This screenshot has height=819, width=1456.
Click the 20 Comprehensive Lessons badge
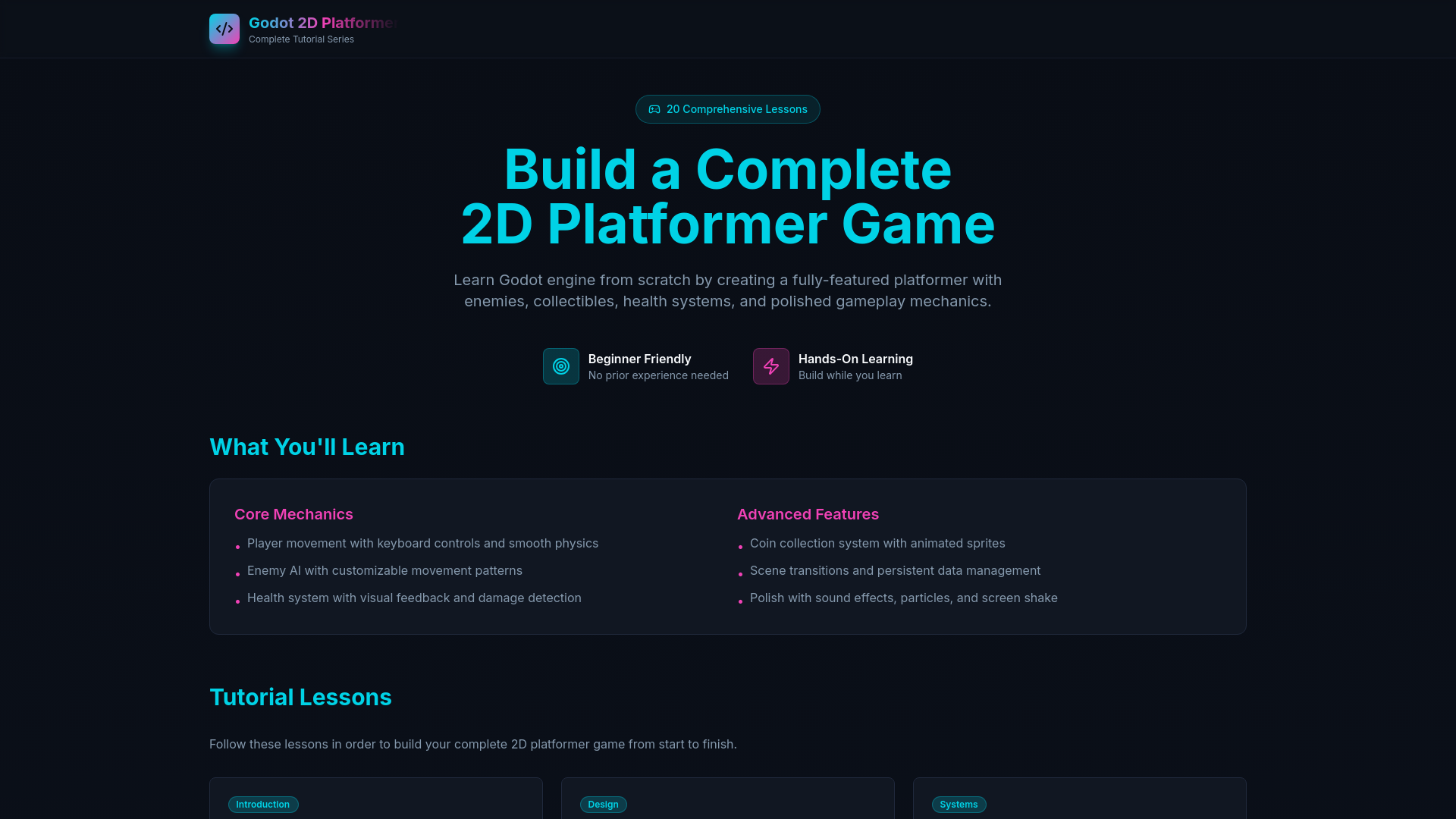[x=727, y=108]
